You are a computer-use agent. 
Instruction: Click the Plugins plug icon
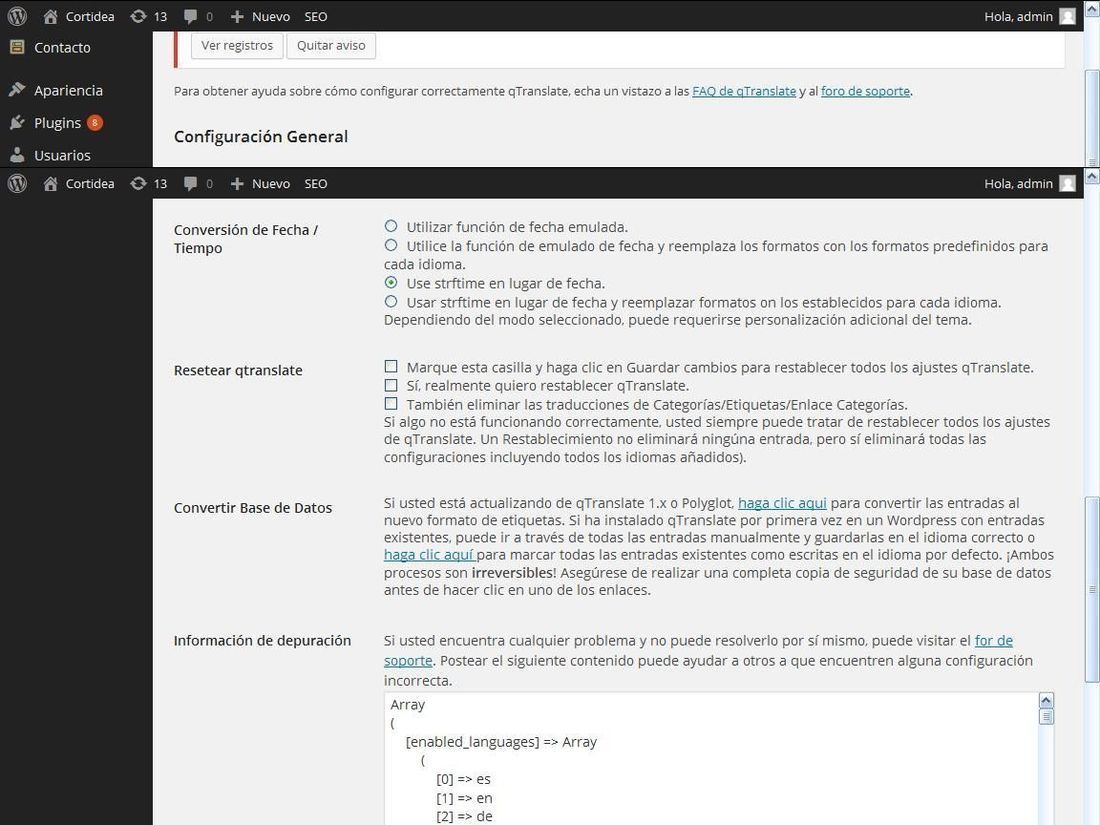[17, 123]
